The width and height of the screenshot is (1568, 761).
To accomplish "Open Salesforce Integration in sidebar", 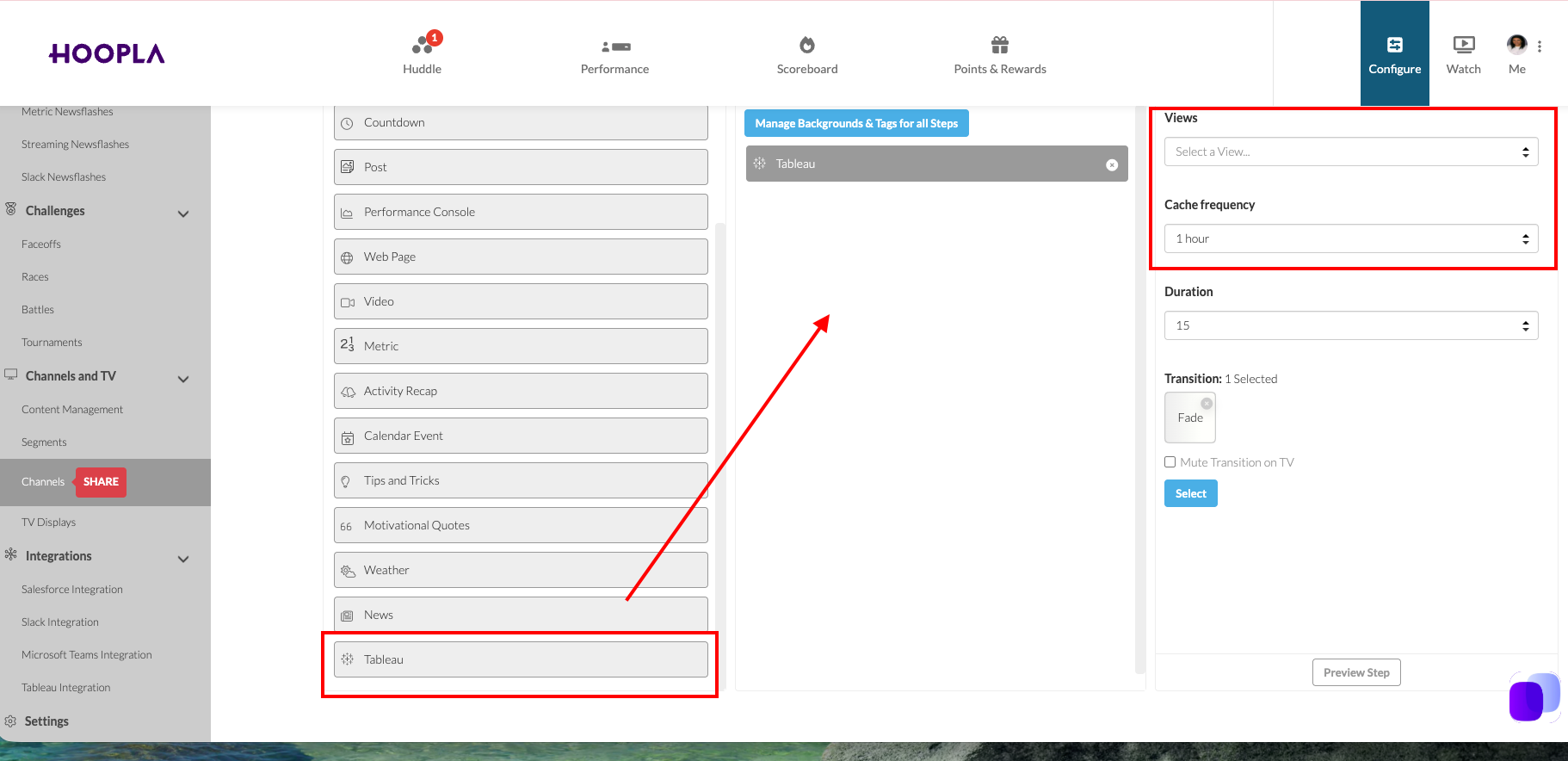I will click(72, 590).
